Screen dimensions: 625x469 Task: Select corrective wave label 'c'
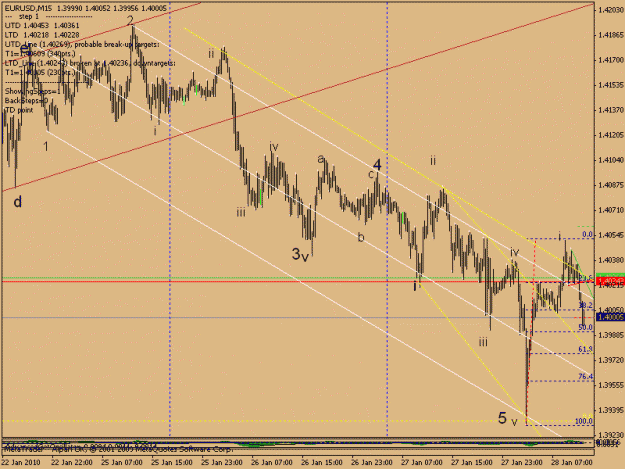(x=371, y=175)
